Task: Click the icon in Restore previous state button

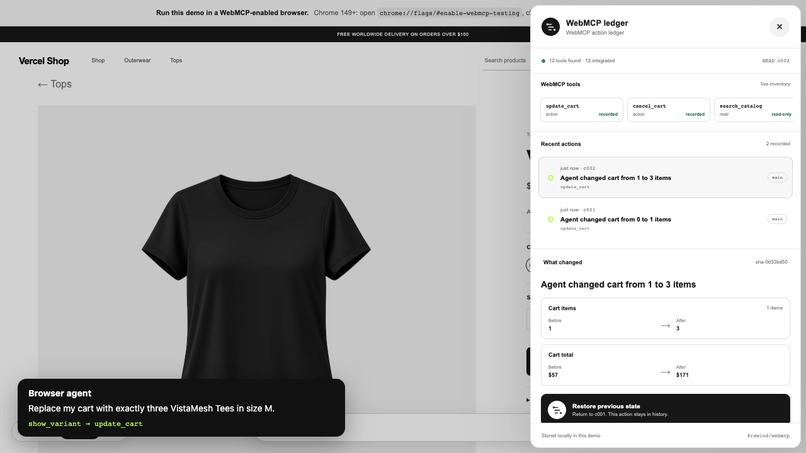Action: (557, 410)
